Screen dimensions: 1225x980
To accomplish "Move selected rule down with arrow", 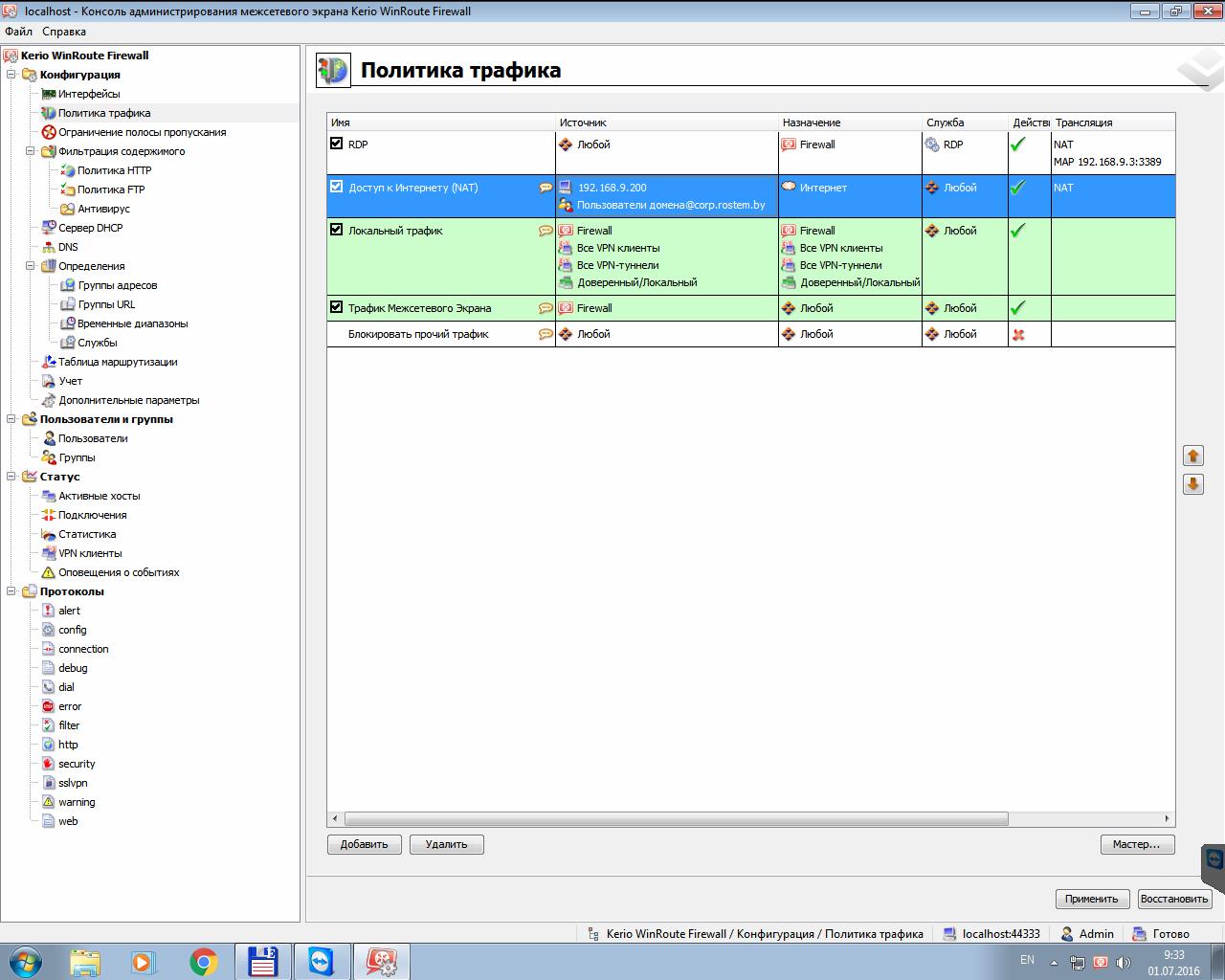I will (x=1193, y=484).
